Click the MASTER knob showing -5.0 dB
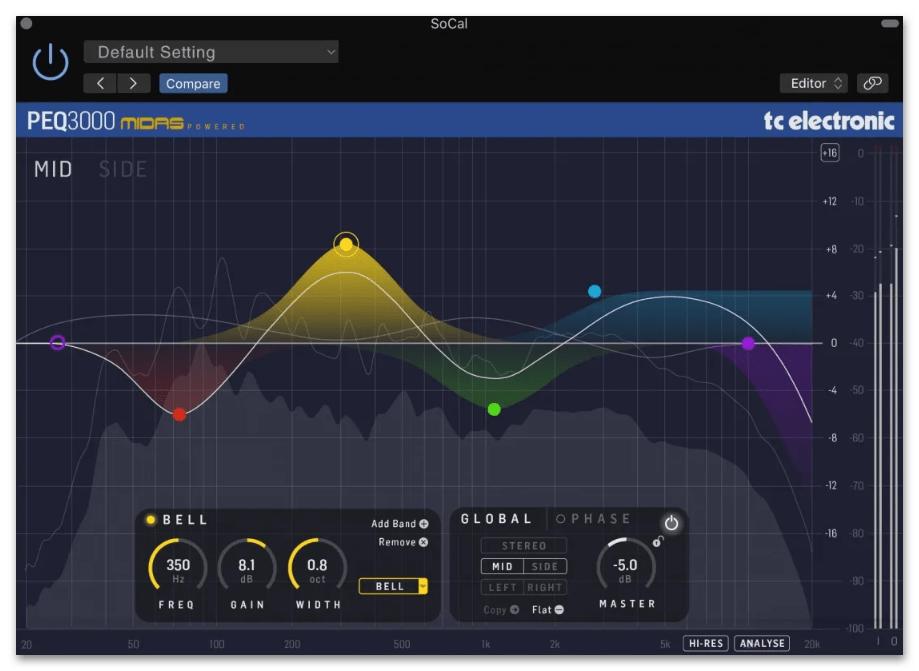Screen dimensions: 919x671 625,567
